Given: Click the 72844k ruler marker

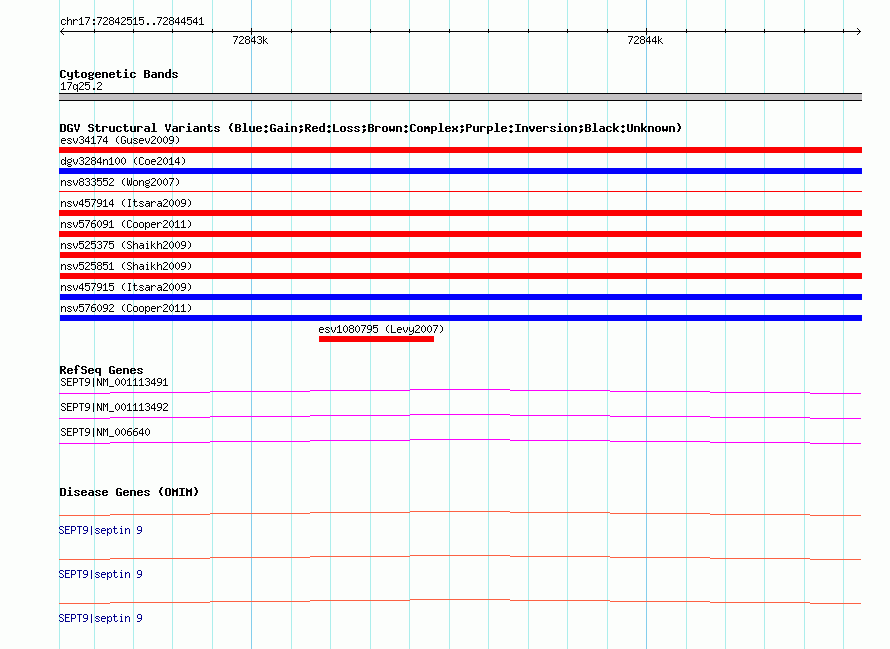Looking at the screenshot, I should point(645,40).
